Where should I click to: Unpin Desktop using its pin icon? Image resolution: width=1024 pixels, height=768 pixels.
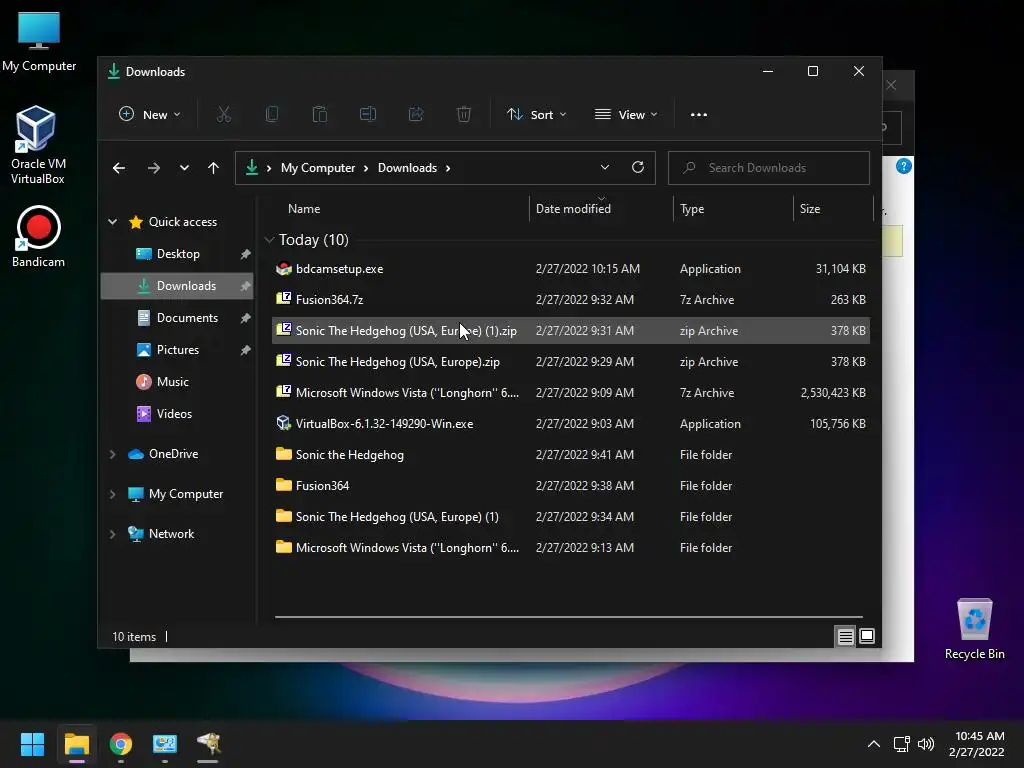(246, 254)
